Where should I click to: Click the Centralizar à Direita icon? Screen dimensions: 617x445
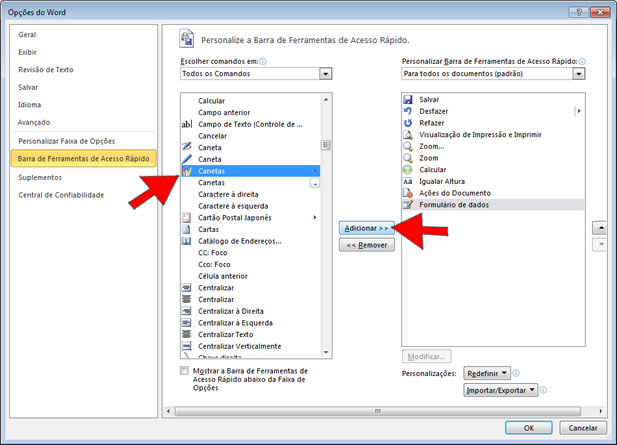pos(187,311)
